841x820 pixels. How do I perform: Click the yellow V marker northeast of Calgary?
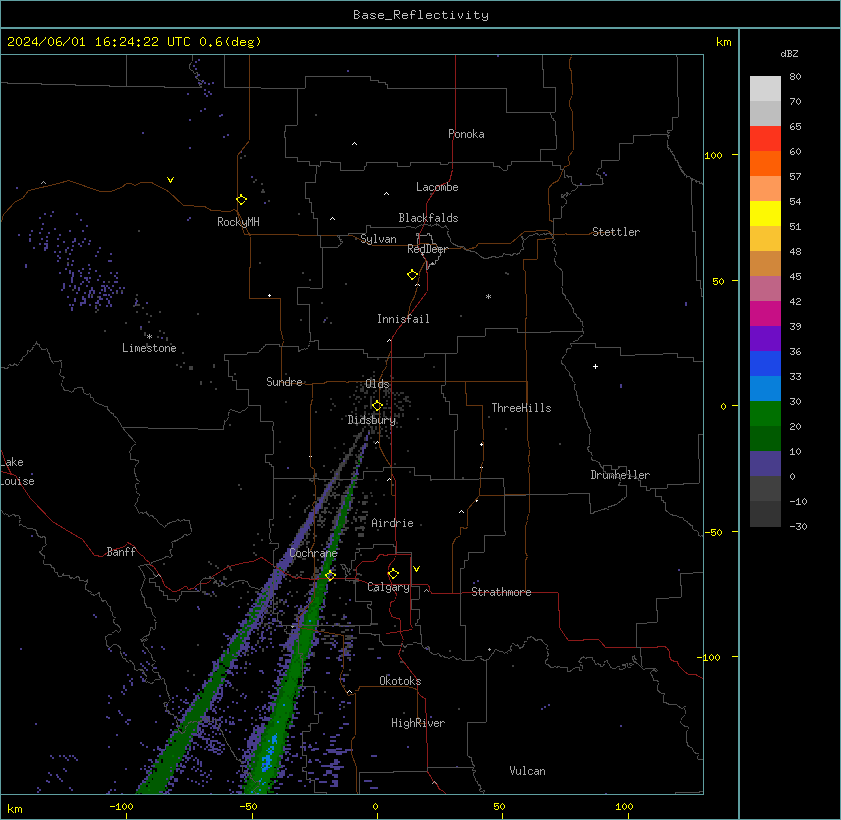tap(416, 568)
